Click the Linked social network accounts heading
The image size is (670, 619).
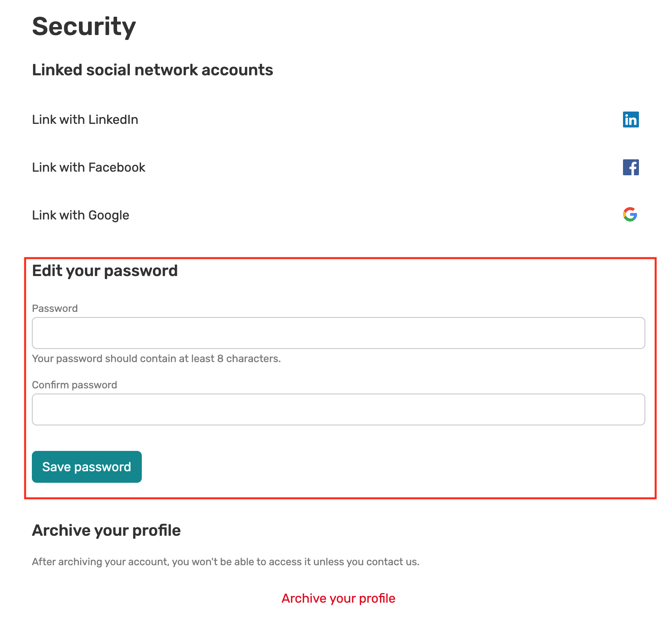(153, 70)
